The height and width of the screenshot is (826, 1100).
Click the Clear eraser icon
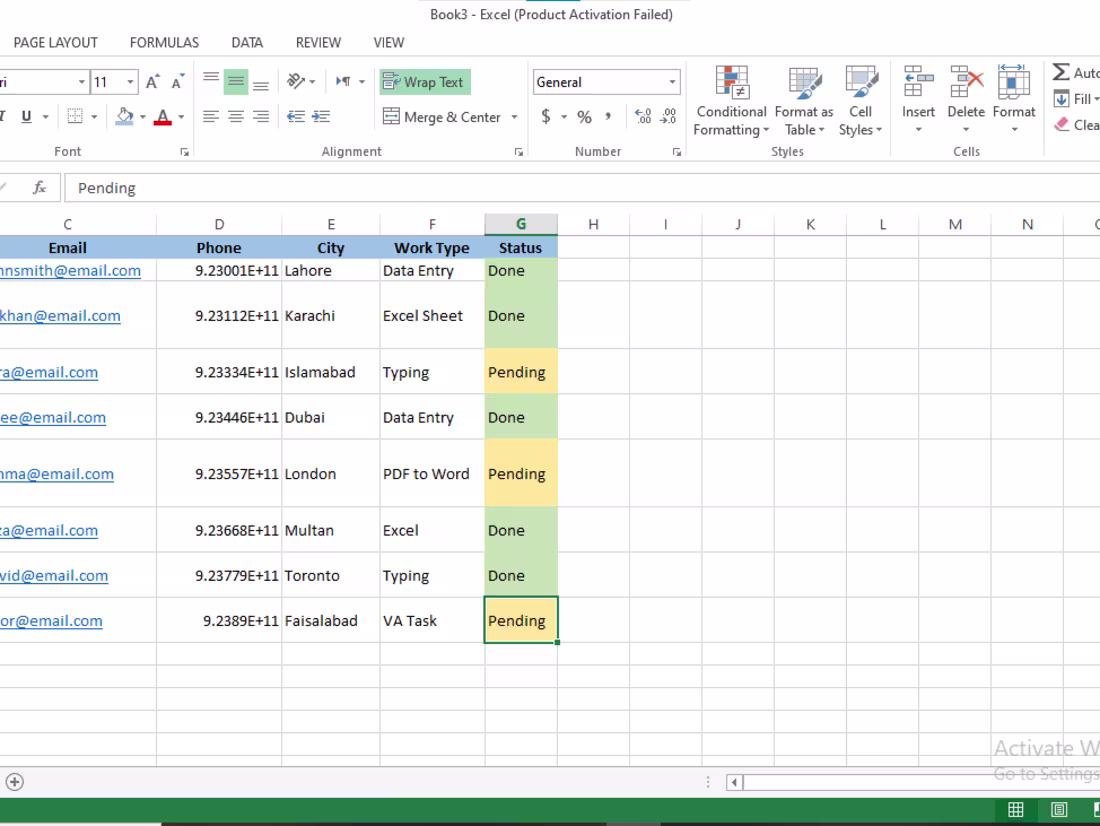point(1061,124)
